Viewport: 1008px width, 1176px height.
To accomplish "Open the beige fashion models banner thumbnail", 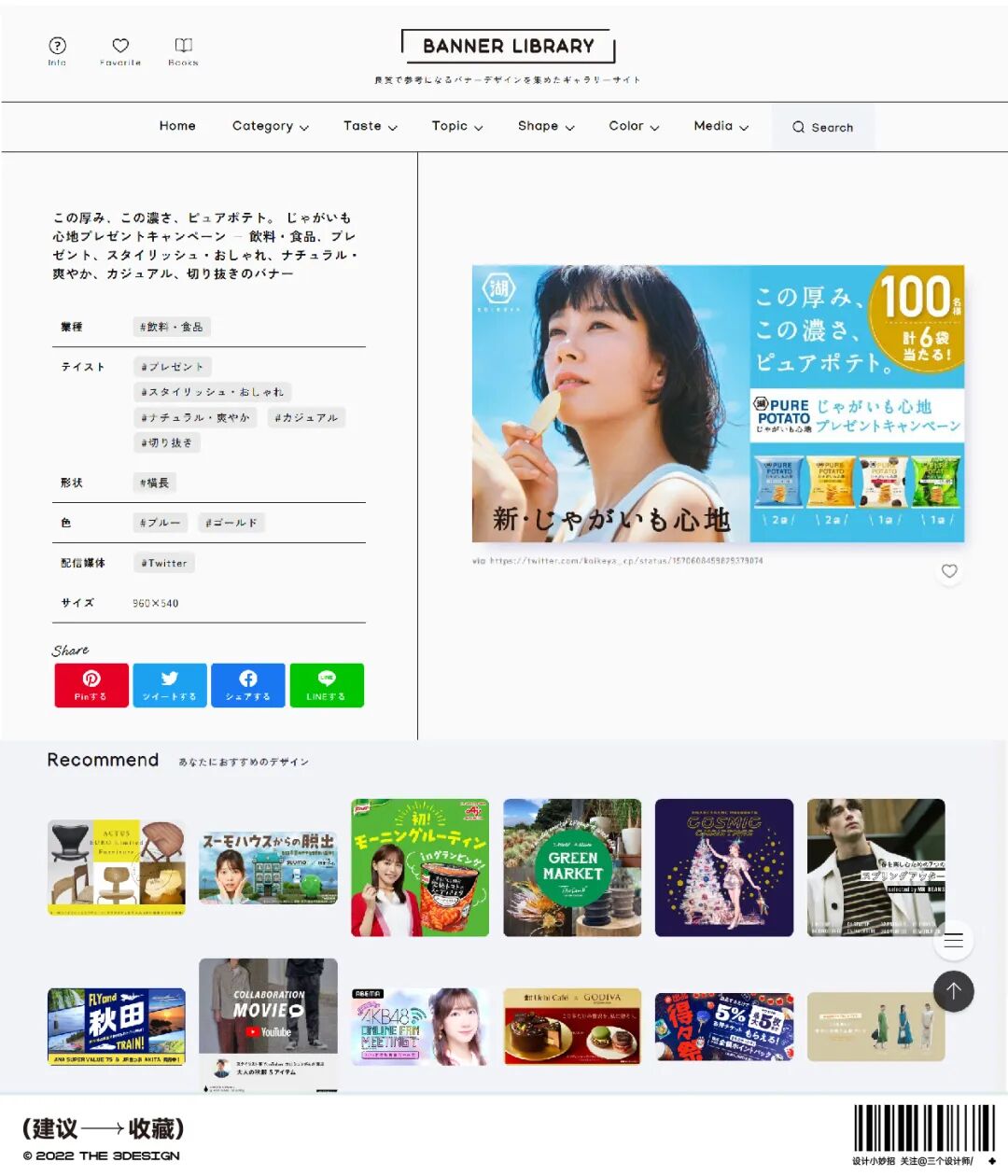I will pyautogui.click(x=875, y=1027).
